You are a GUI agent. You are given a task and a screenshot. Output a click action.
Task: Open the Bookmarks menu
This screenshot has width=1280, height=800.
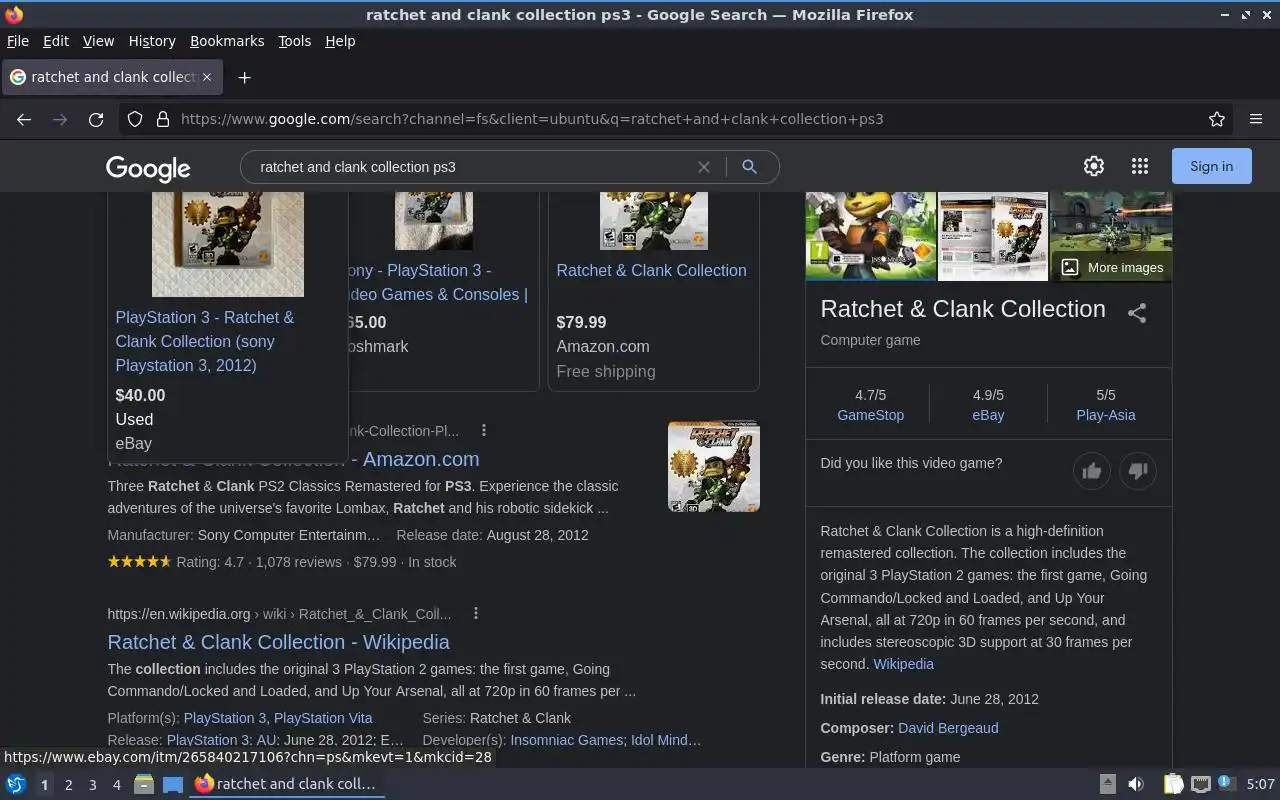(x=227, y=41)
